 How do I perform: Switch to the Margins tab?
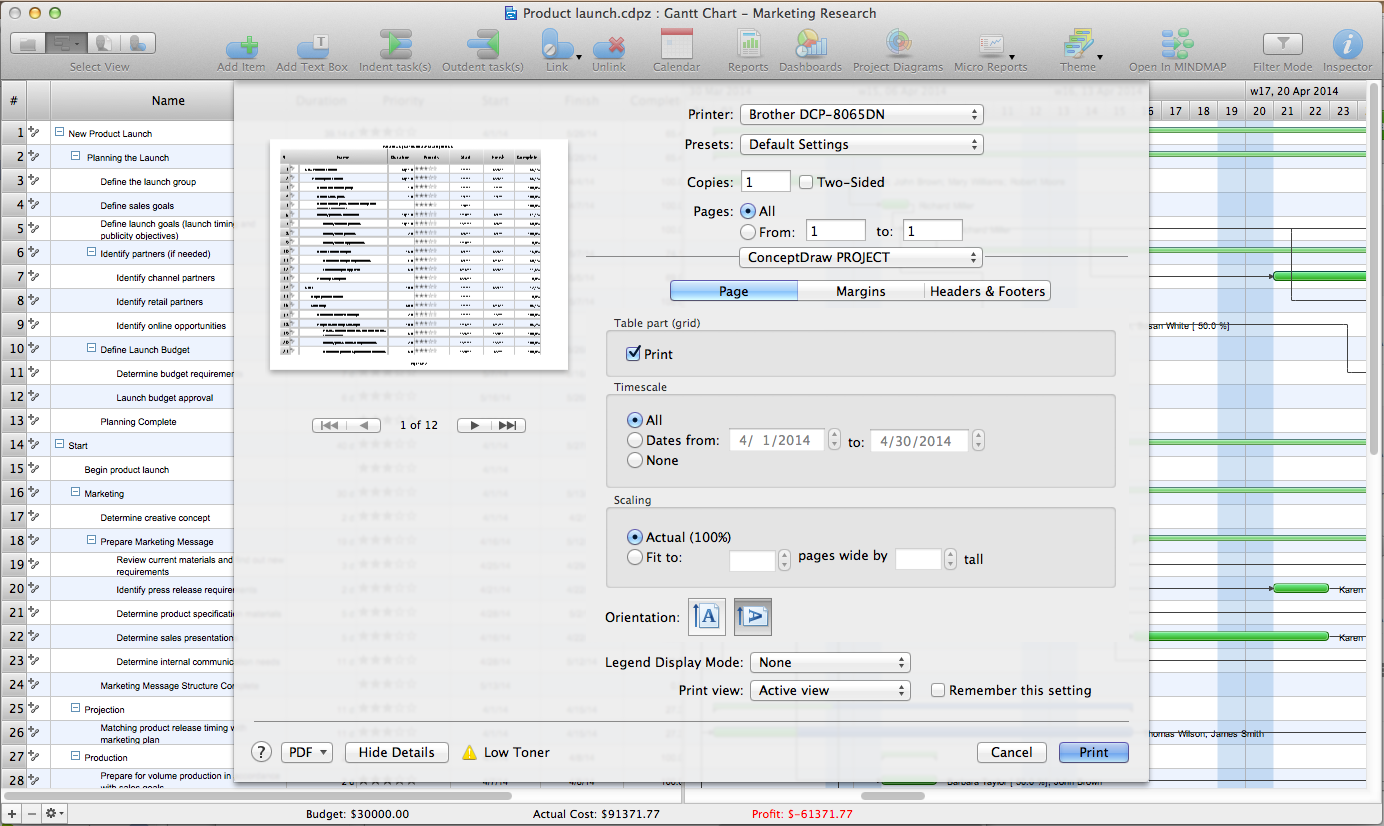coord(861,291)
